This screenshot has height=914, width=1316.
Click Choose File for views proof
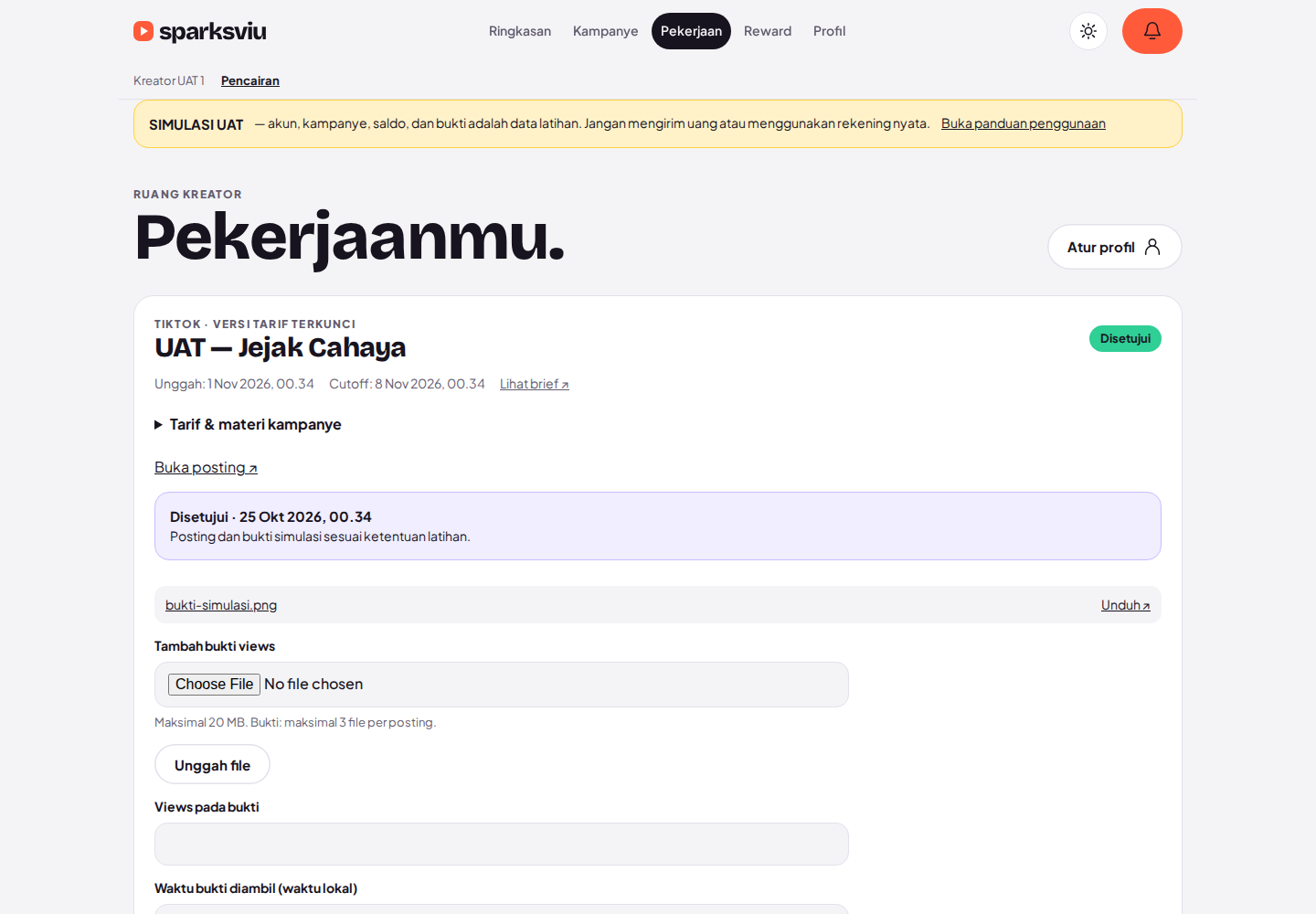coord(215,684)
